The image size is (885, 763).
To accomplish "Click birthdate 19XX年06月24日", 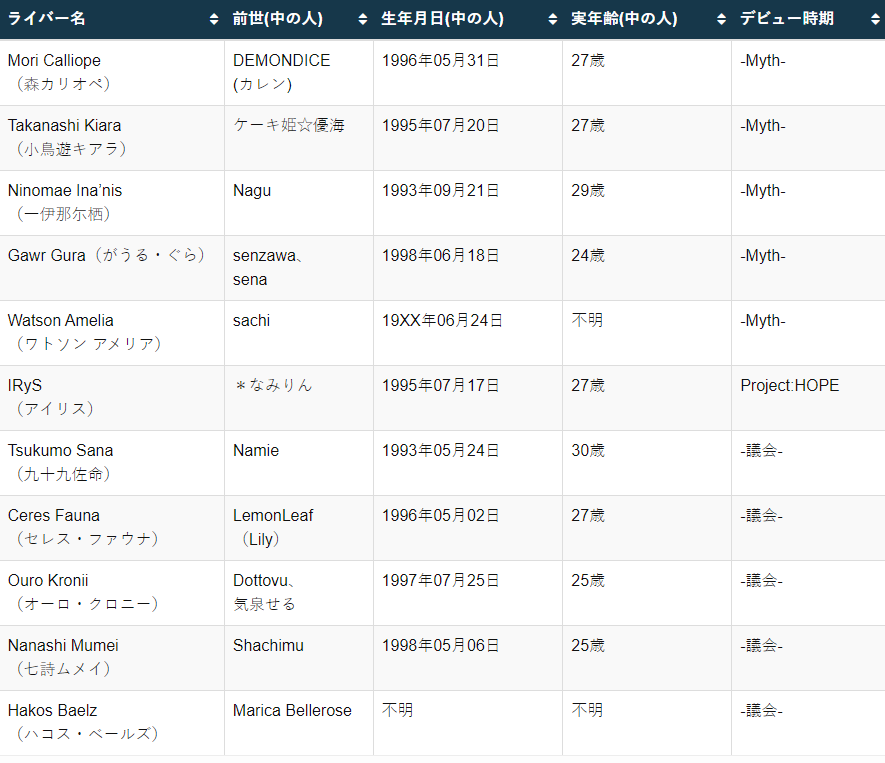I will point(442,320).
